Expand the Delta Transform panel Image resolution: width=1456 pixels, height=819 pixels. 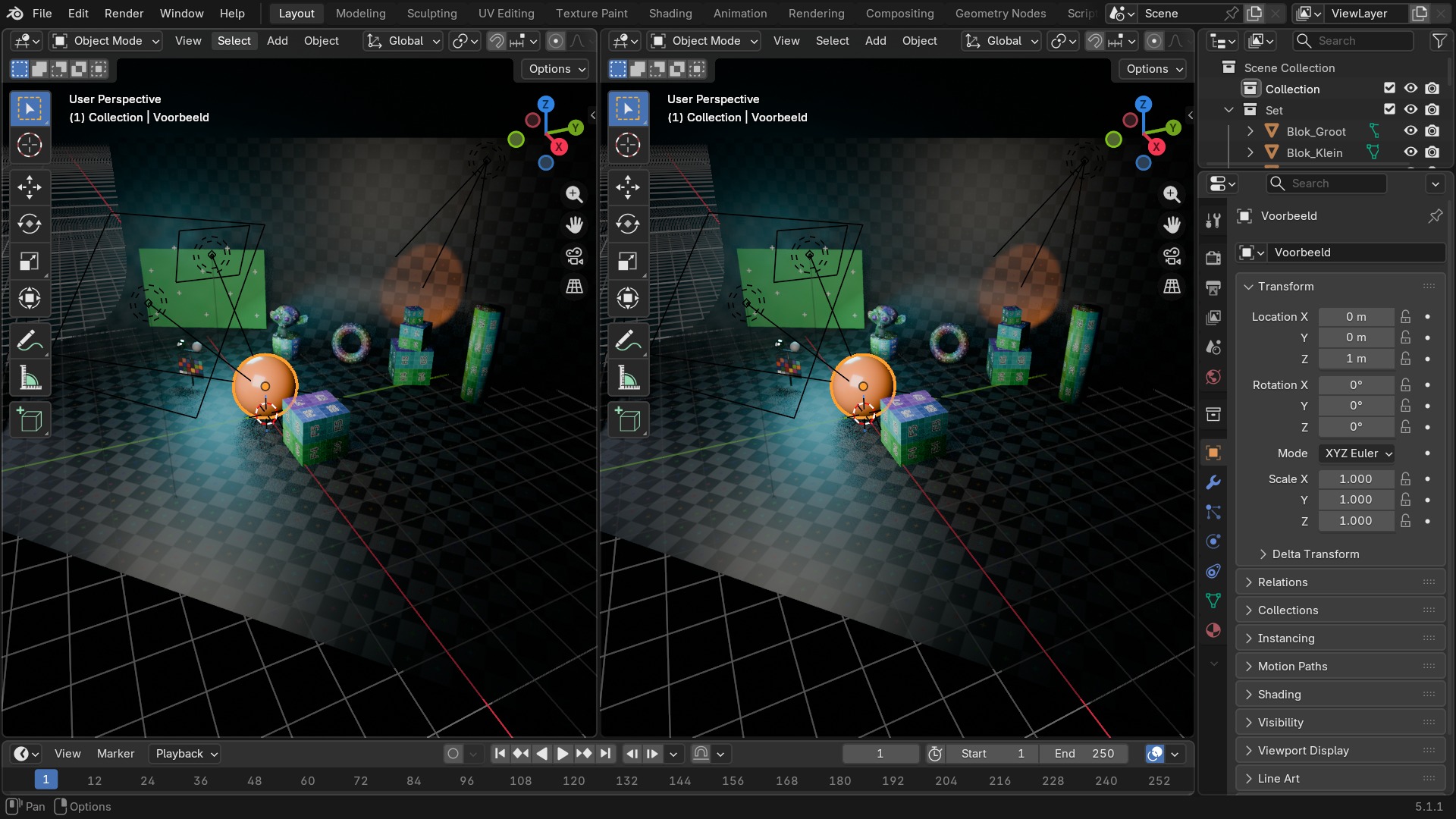tap(1316, 554)
